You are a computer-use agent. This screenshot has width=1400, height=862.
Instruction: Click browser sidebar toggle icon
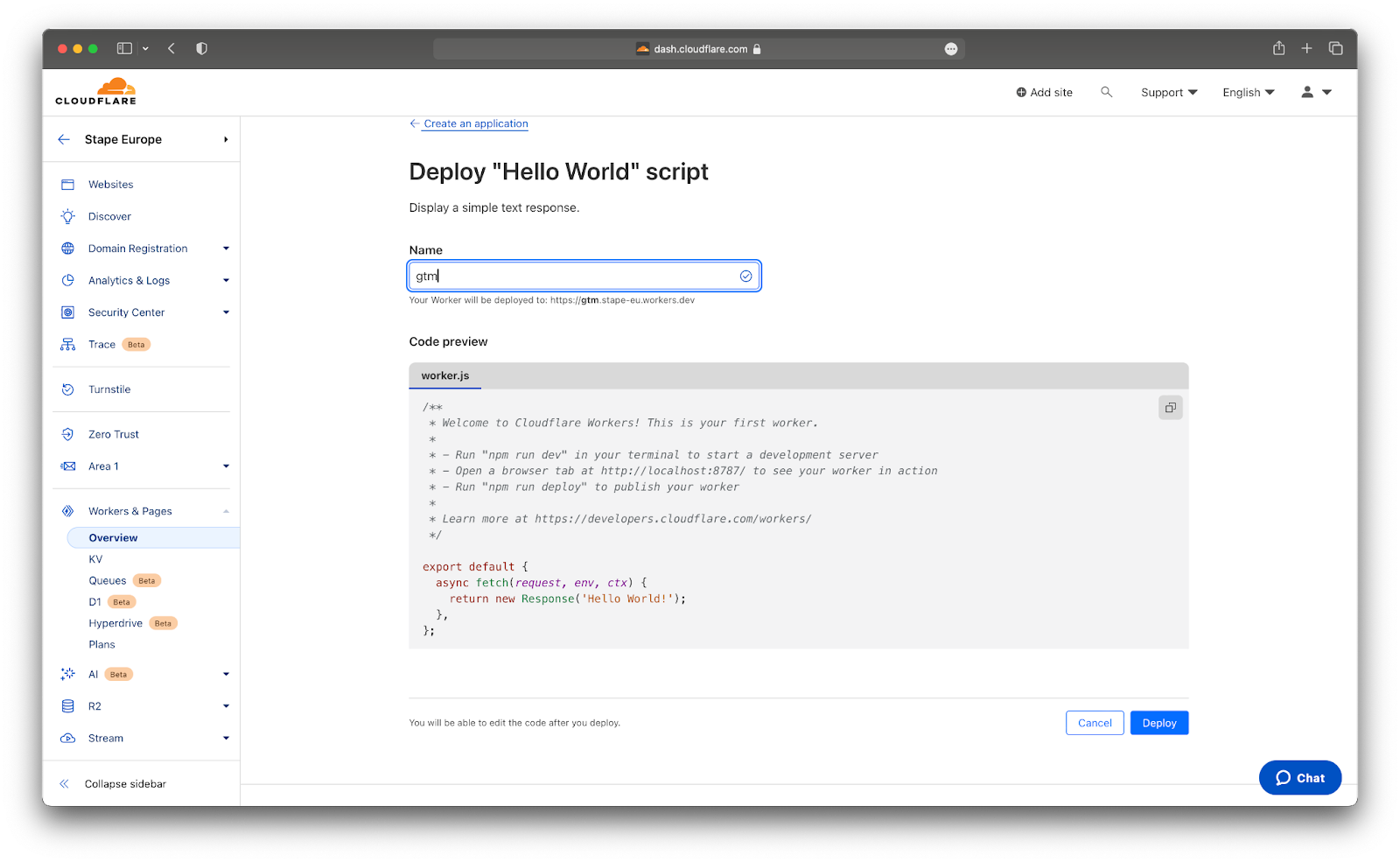pyautogui.click(x=124, y=48)
